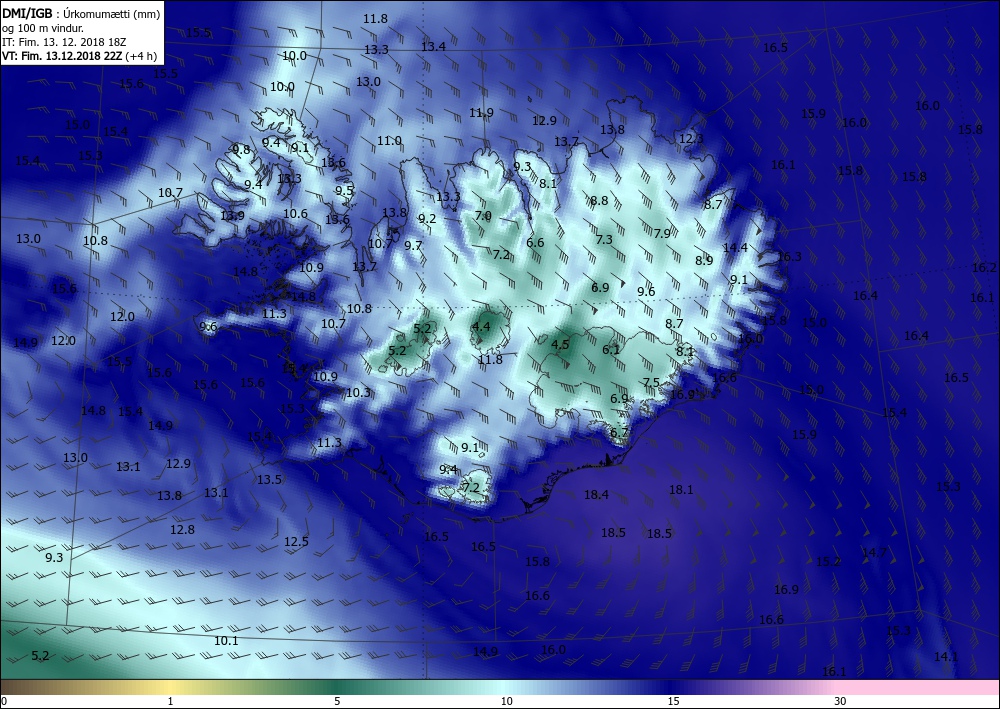Click the map value '11.9'
The width and height of the screenshot is (1000, 709).
point(481,113)
